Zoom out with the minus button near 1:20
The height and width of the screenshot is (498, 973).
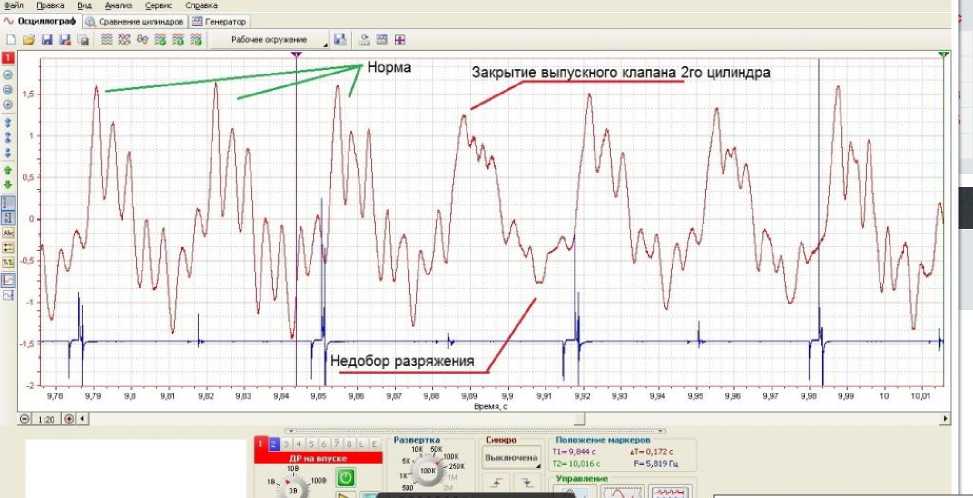(x=24, y=419)
